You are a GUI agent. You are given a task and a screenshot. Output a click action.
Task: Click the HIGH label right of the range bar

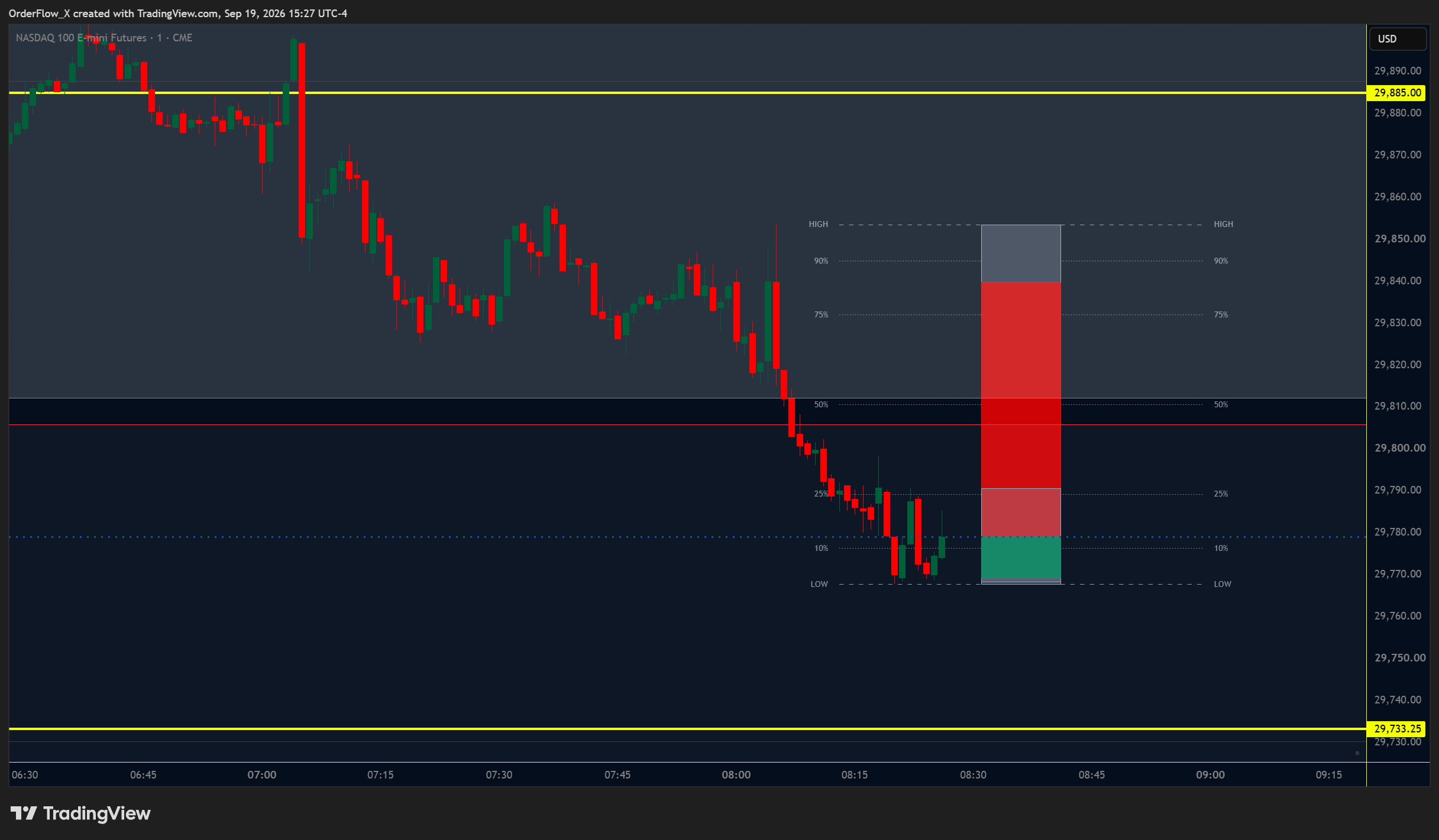[x=1224, y=224]
